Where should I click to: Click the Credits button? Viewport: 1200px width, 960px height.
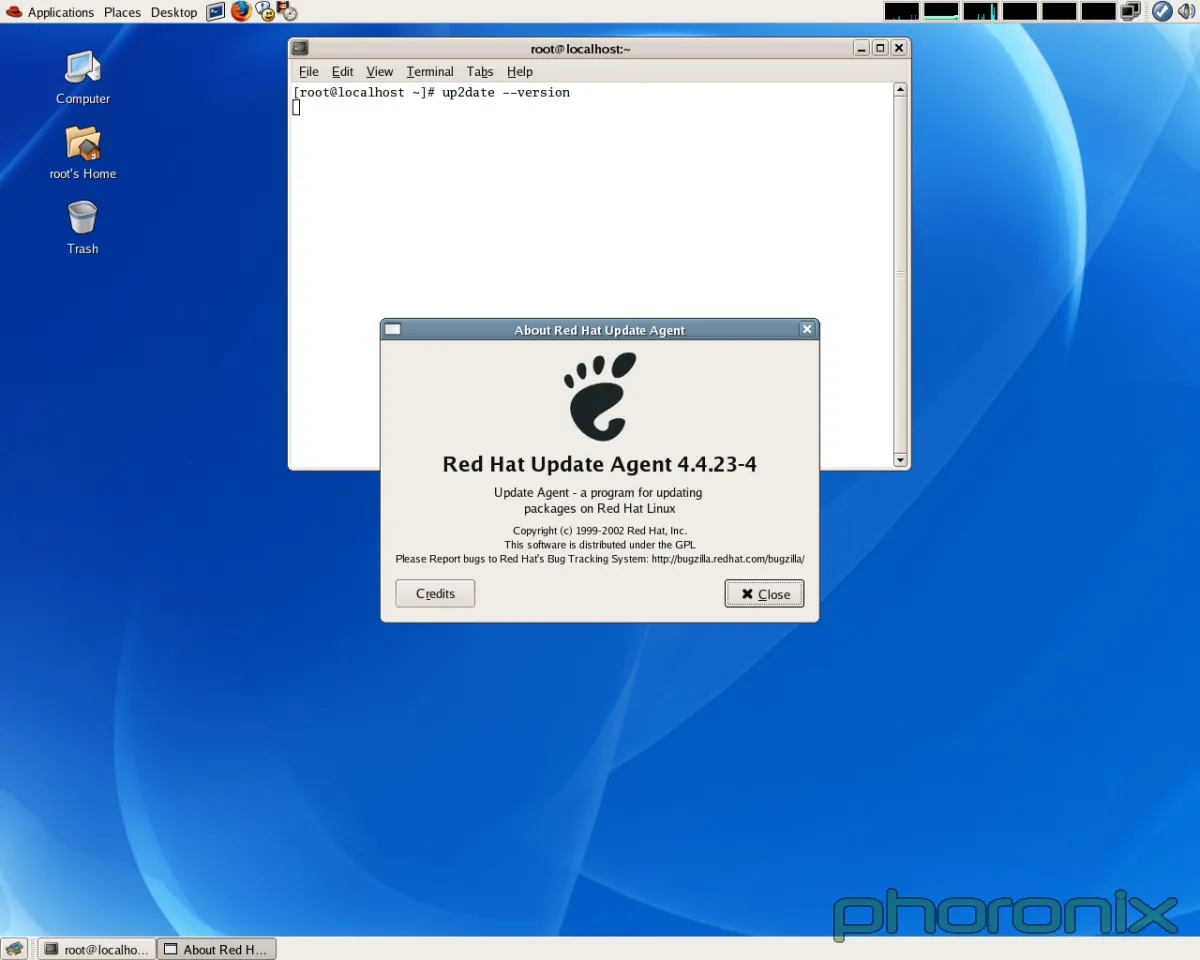[x=435, y=594]
